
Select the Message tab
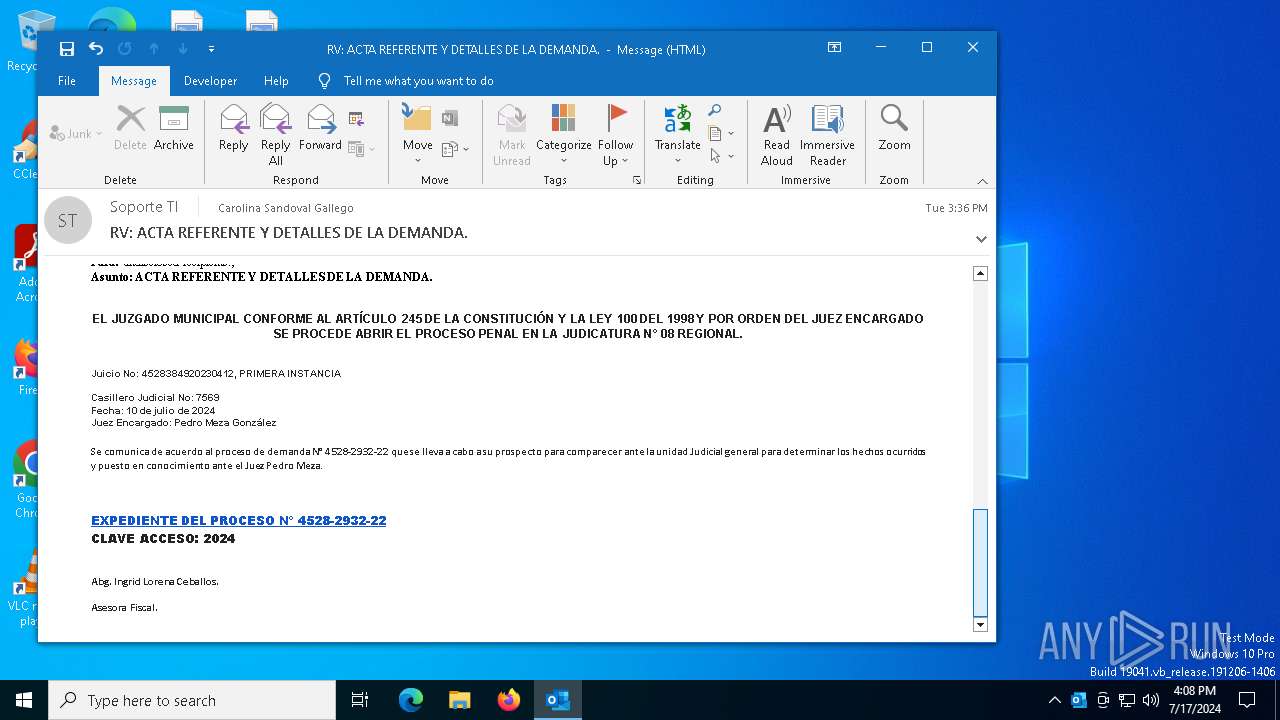[x=134, y=81]
